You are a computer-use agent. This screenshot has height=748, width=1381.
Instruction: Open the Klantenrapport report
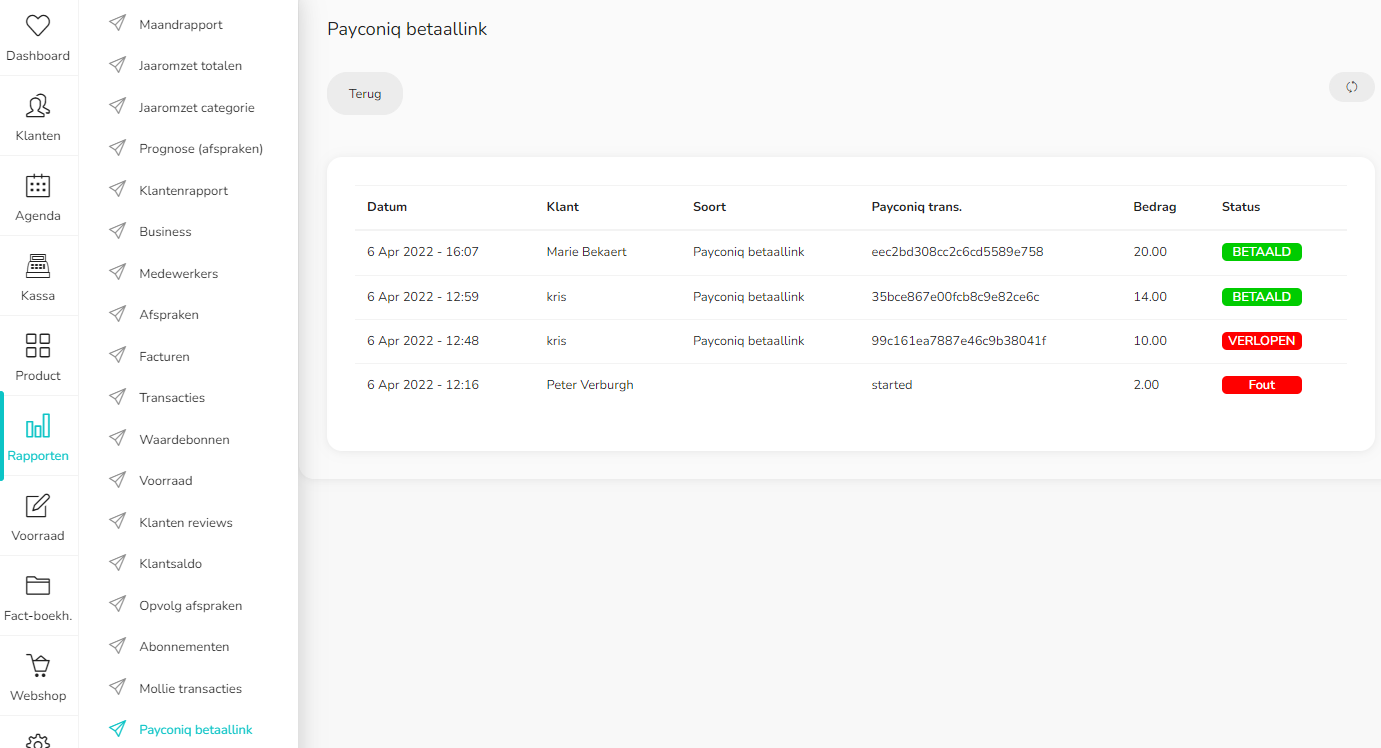click(184, 190)
